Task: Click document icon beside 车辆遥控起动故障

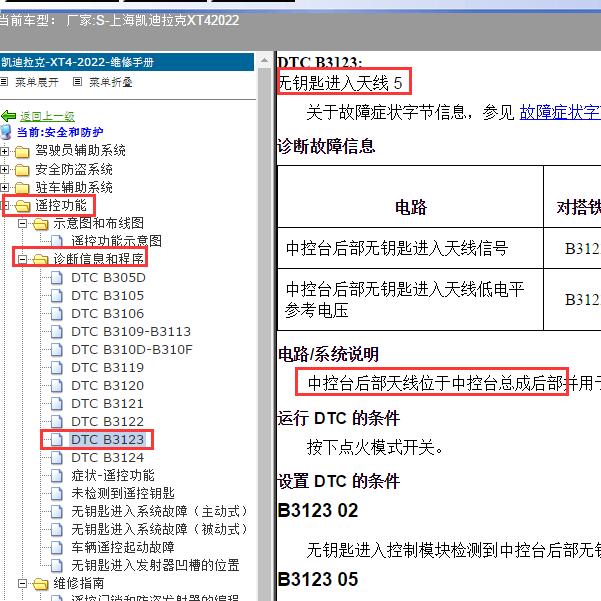Action: [x=57, y=548]
